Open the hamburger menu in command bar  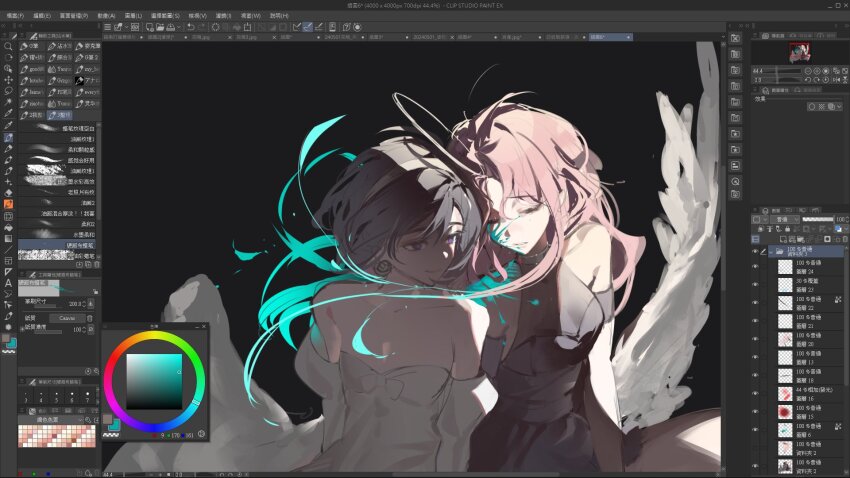[107, 27]
